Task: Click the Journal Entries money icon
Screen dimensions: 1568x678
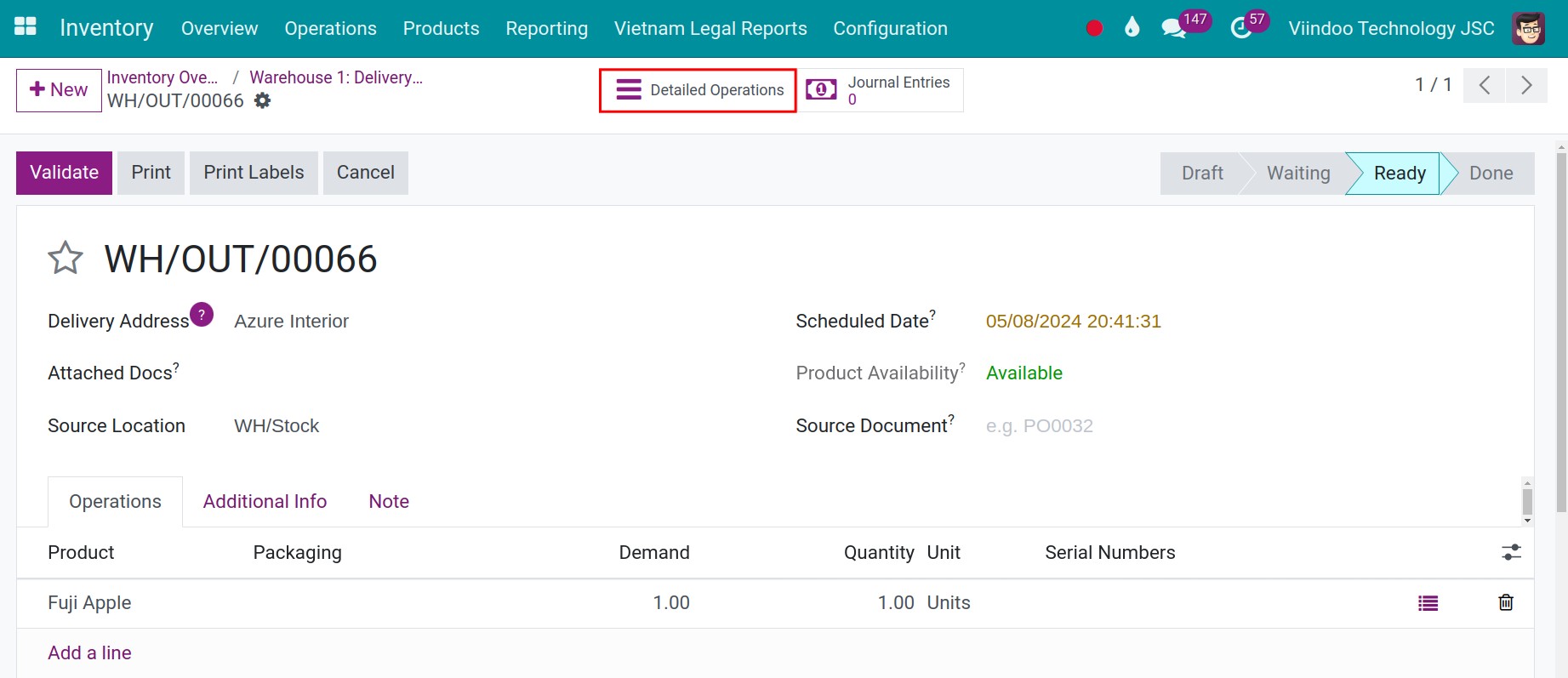Action: coord(821,89)
